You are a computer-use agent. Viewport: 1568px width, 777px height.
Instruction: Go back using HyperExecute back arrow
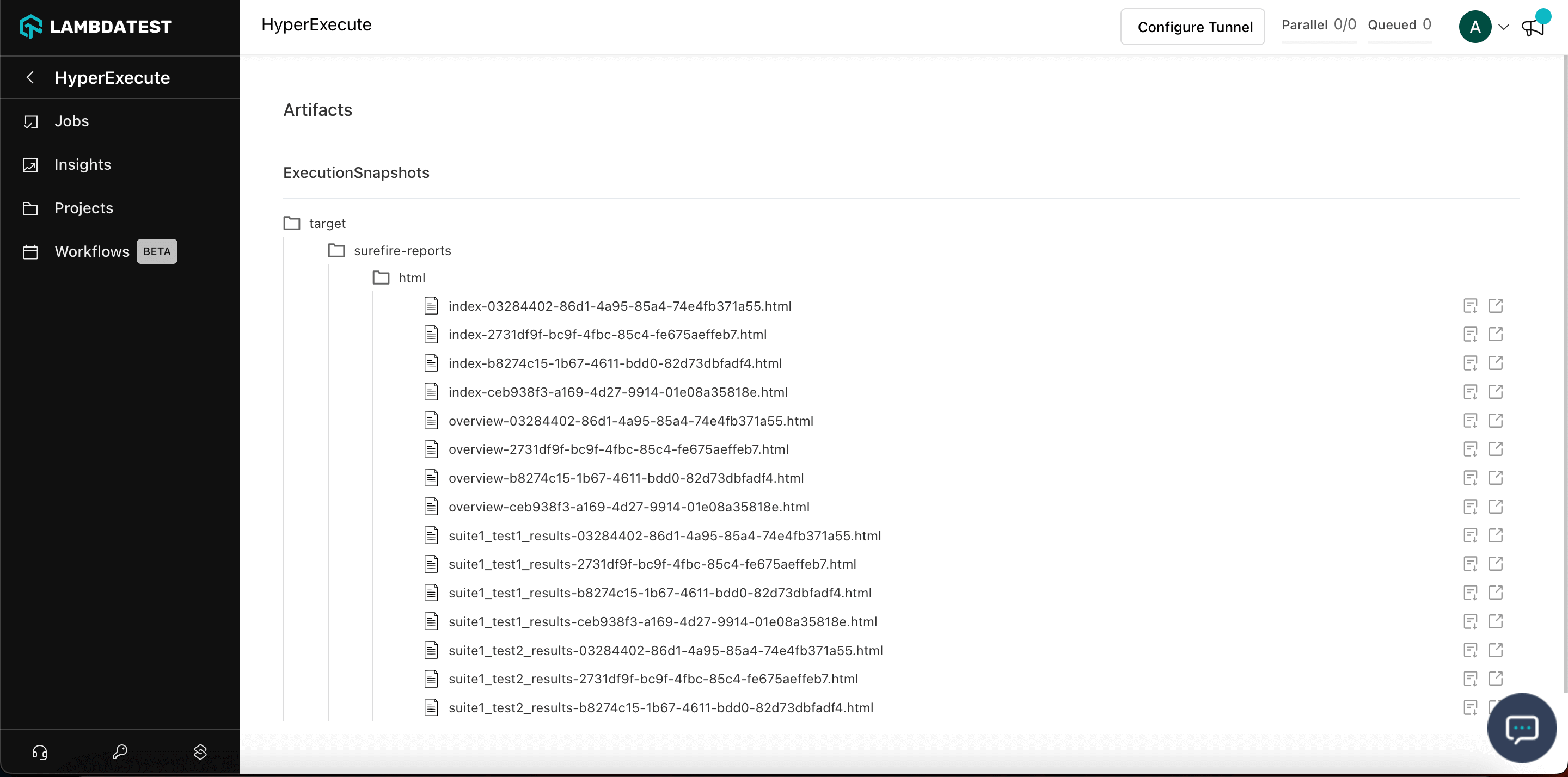30,77
